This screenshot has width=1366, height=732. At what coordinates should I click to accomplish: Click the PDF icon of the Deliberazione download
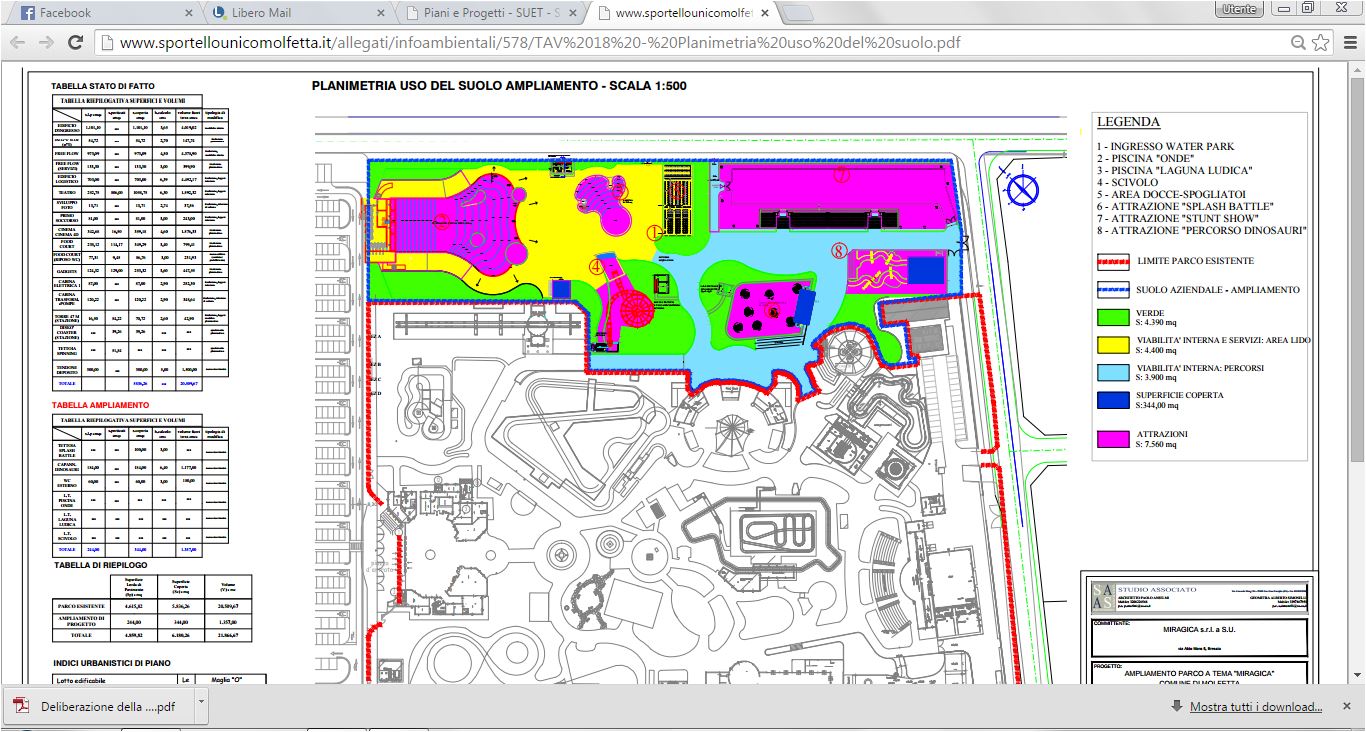pyautogui.click(x=20, y=706)
